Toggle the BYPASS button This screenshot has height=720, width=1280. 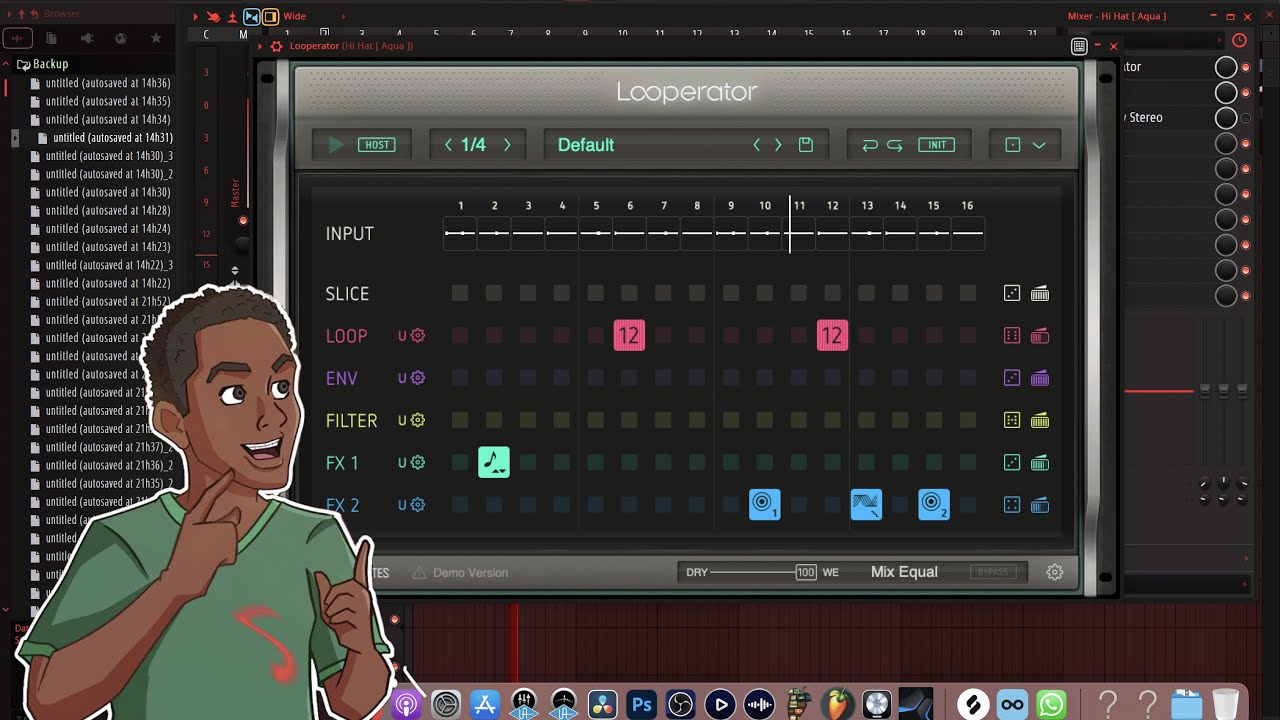point(993,572)
